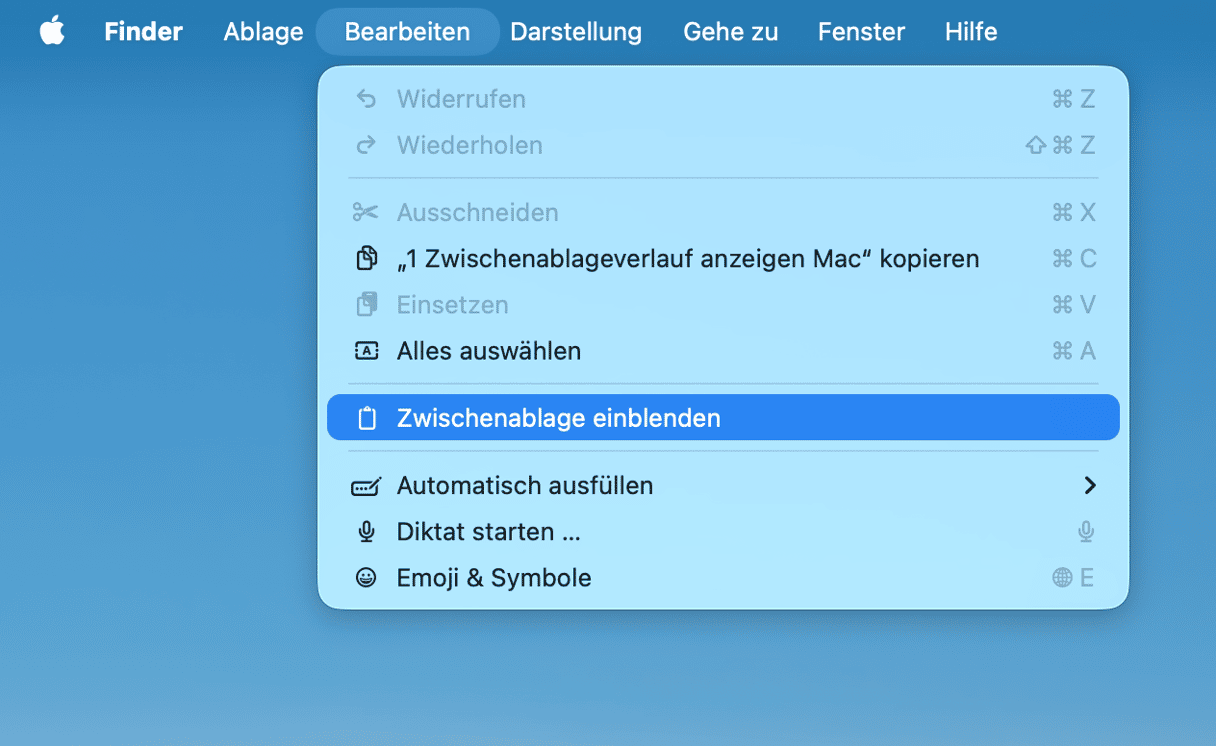Screen dimensions: 1216x746
Task: Open the Gehe zu menu
Action: coord(730,32)
